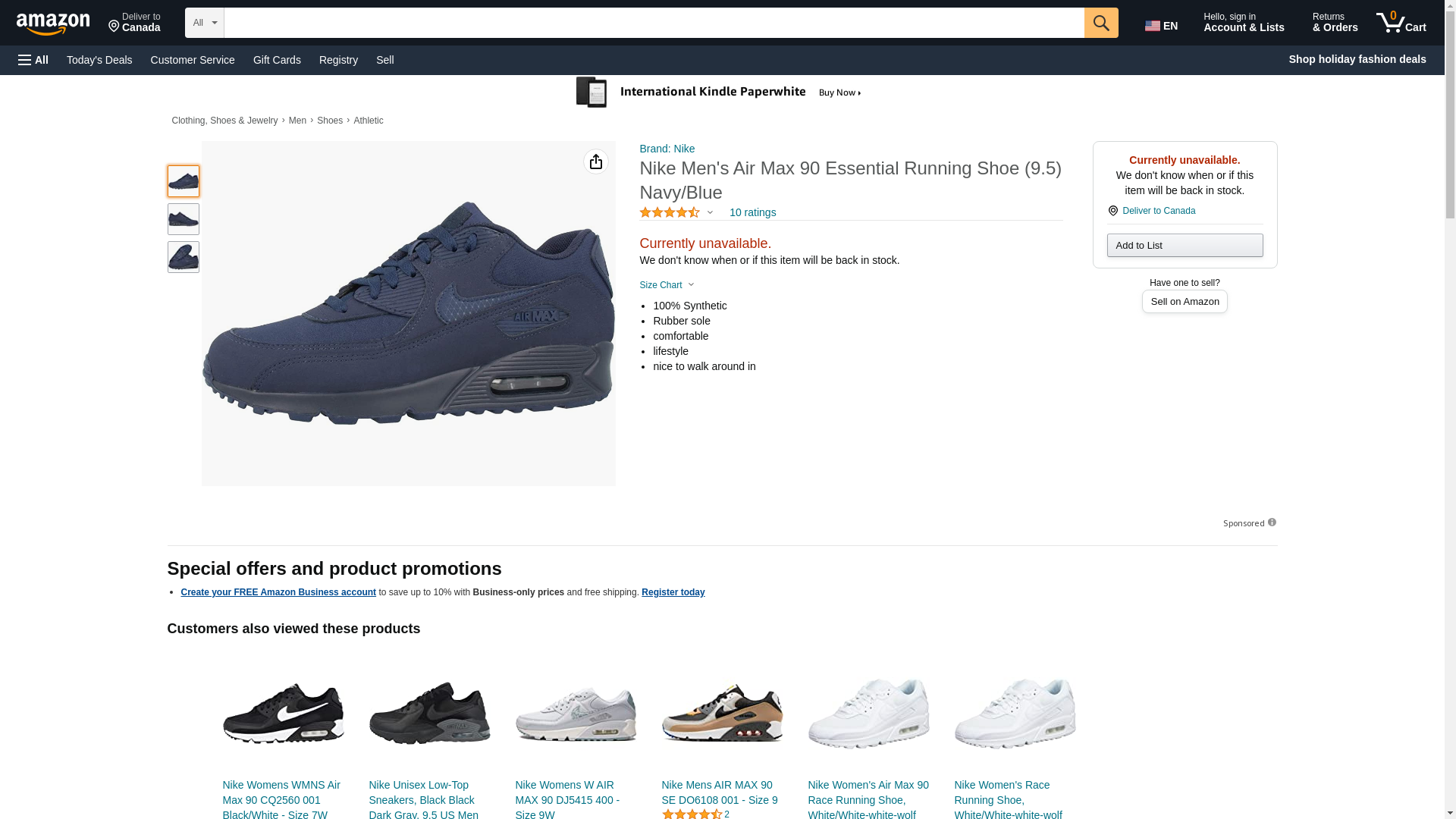Viewport: 1456px width, 819px height.
Task: Click the Sponsored info icon
Action: 1272,522
